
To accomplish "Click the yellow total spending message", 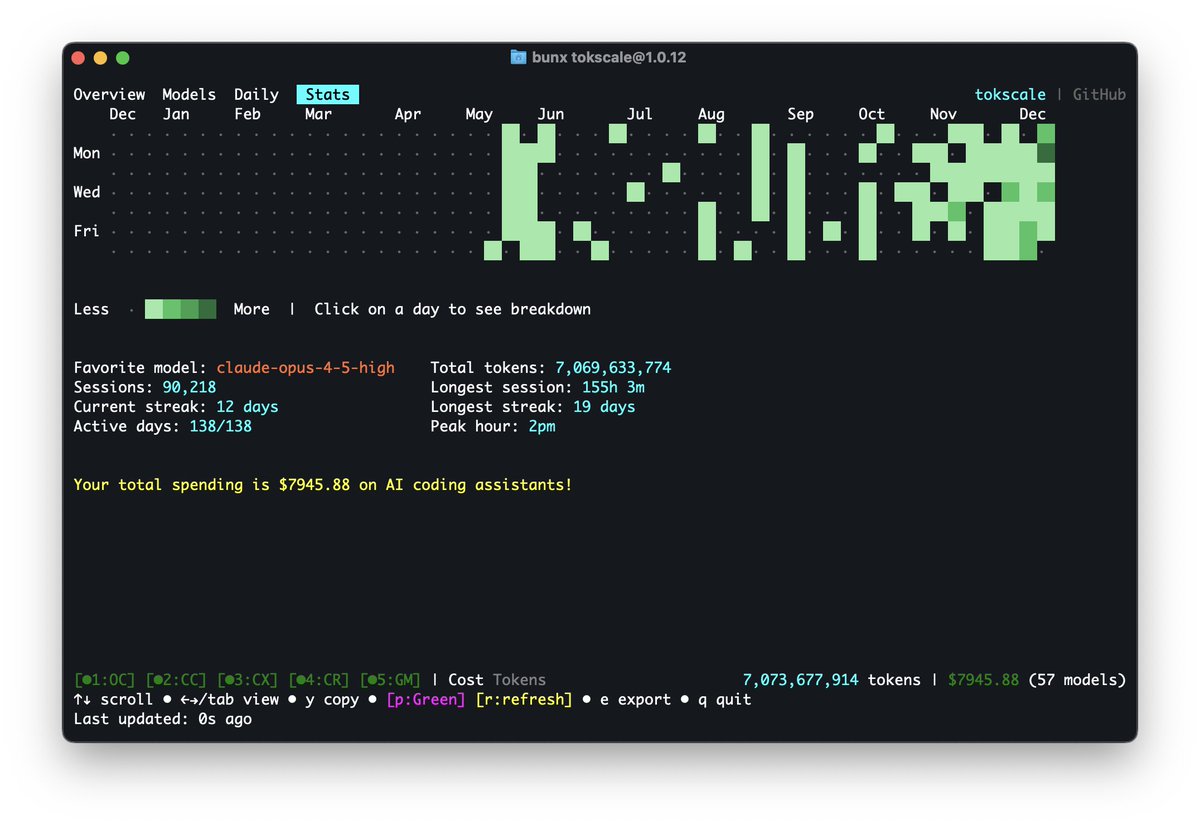I will coord(323,485).
